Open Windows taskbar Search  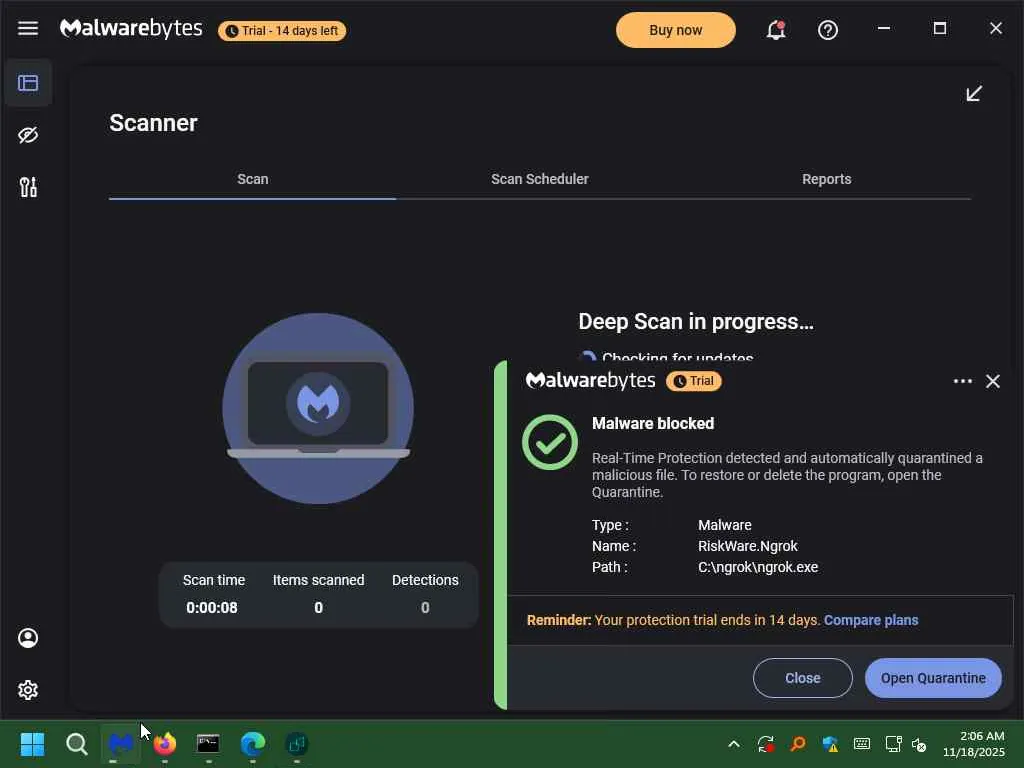click(x=76, y=744)
